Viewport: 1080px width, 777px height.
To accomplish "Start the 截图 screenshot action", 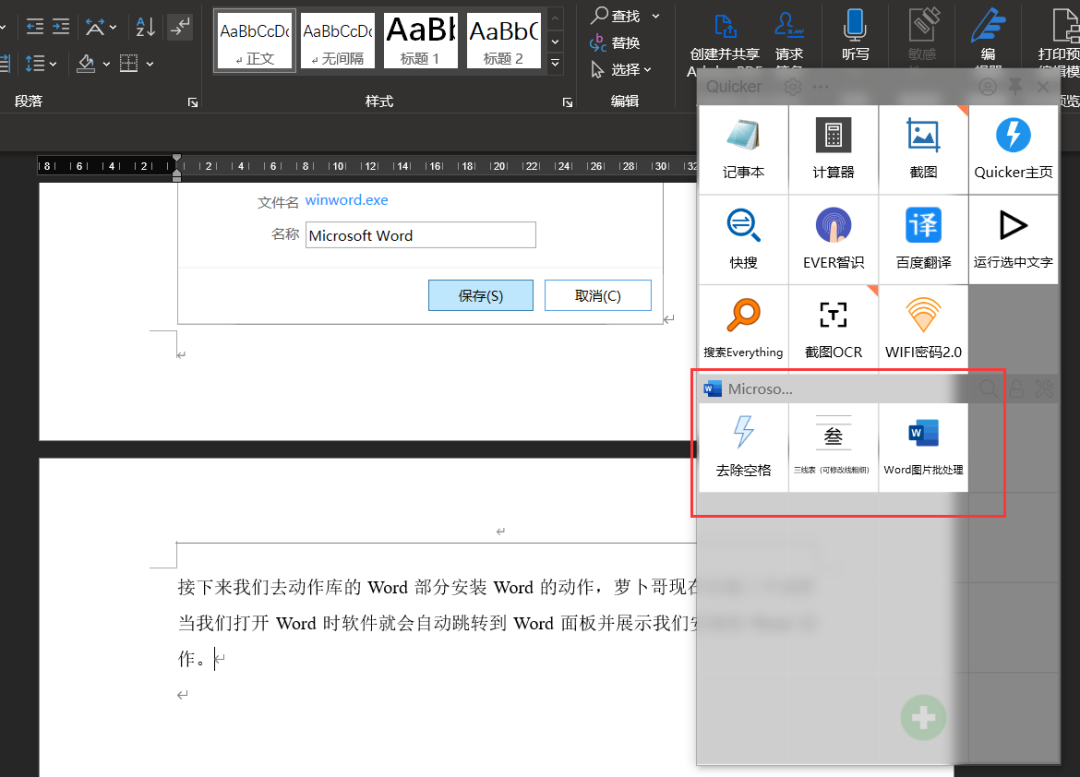I will click(x=923, y=149).
